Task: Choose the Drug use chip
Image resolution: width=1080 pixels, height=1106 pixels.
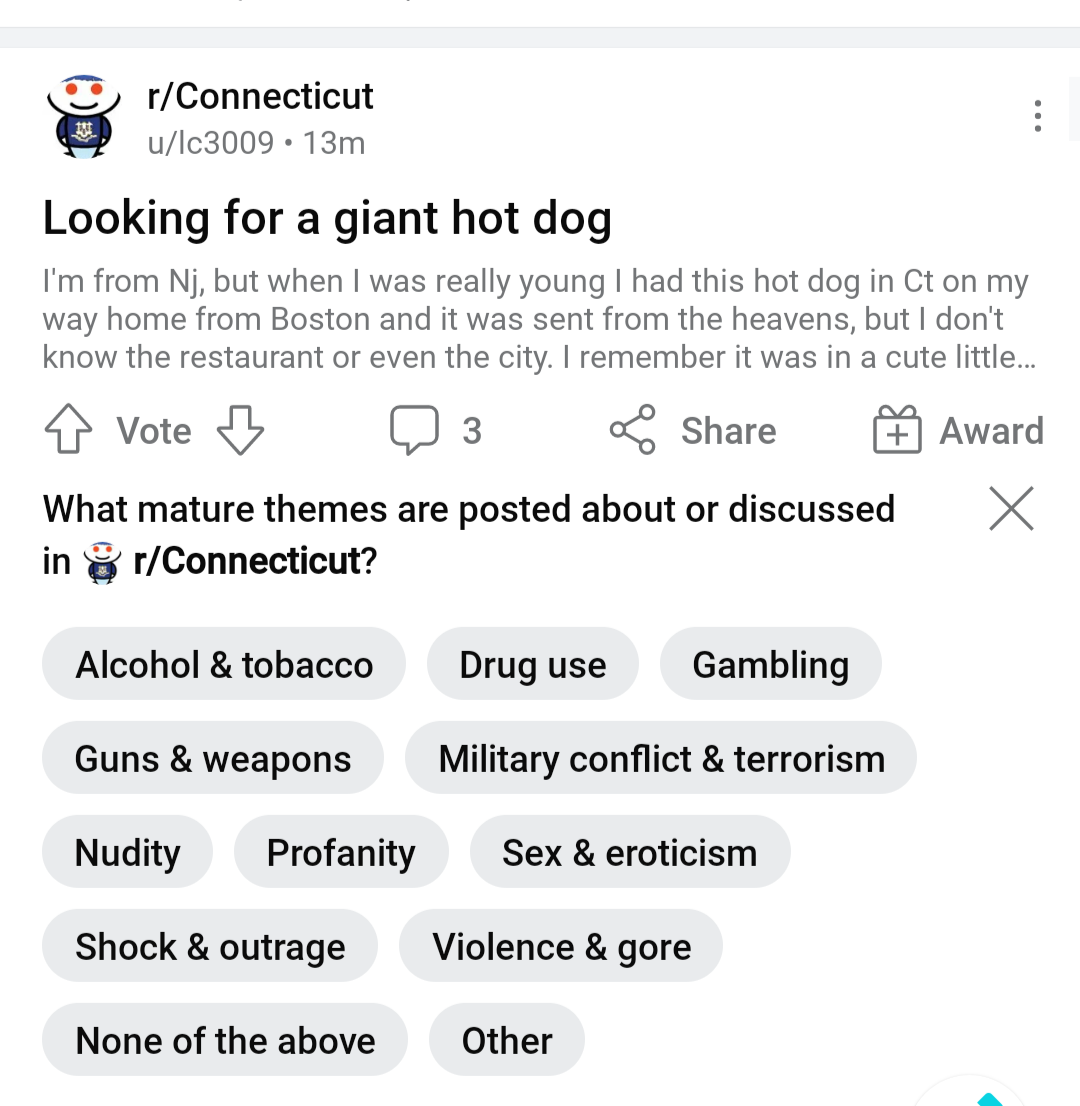Action: click(x=532, y=665)
